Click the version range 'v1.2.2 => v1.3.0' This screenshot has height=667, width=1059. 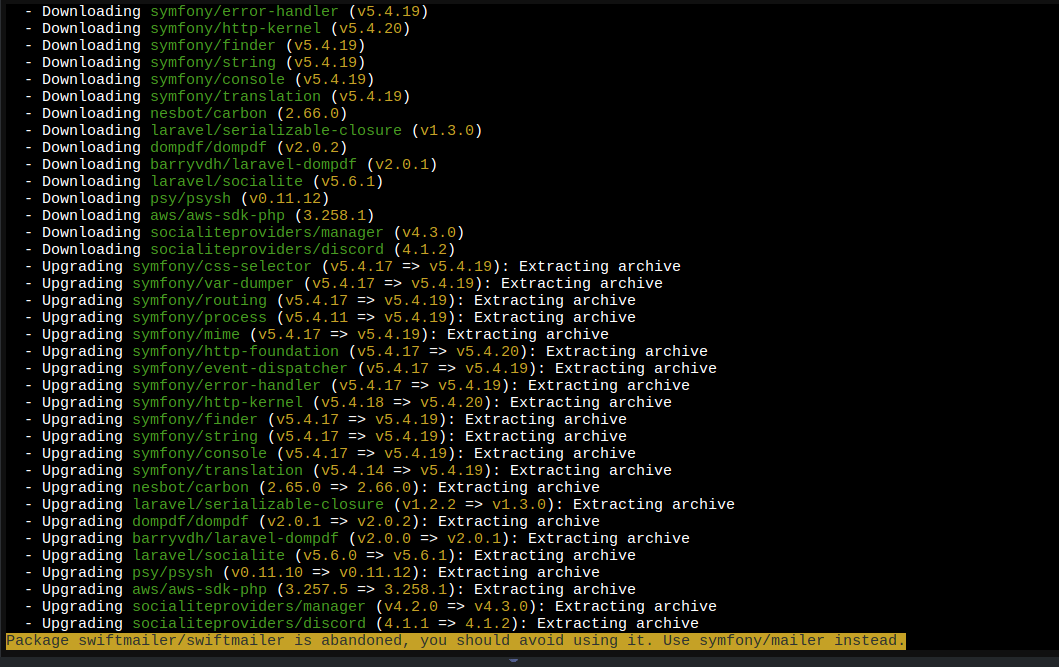click(473, 504)
